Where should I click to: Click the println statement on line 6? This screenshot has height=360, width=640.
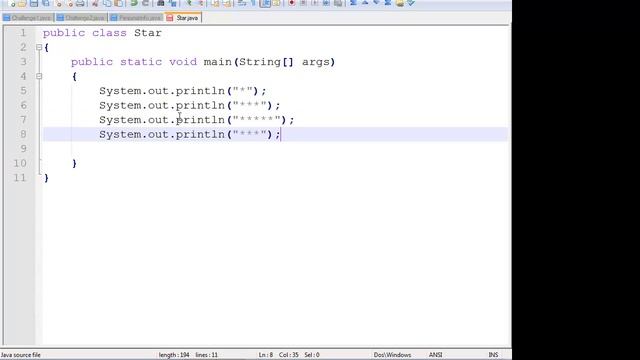pos(190,105)
